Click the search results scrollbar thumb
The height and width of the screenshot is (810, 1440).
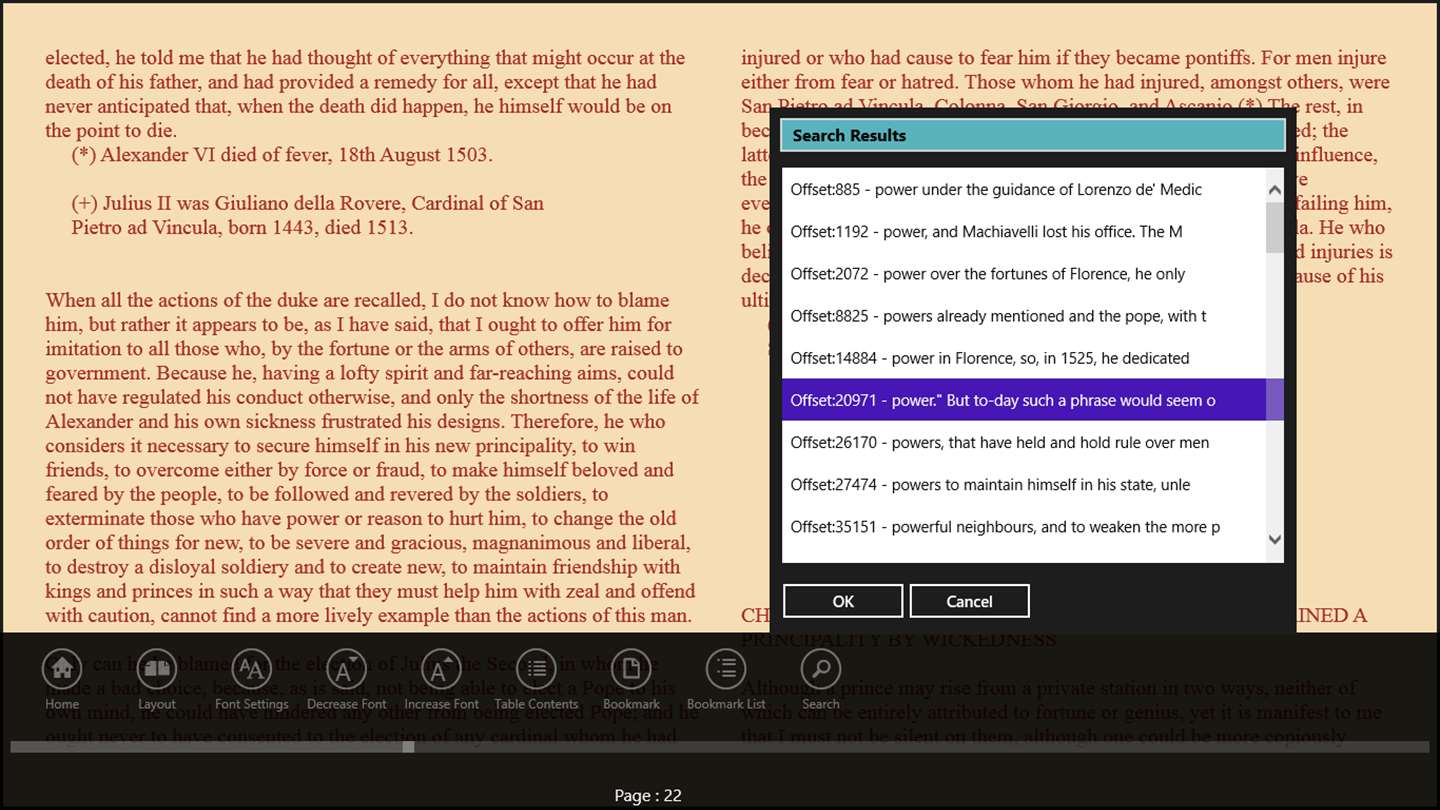tap(1274, 228)
